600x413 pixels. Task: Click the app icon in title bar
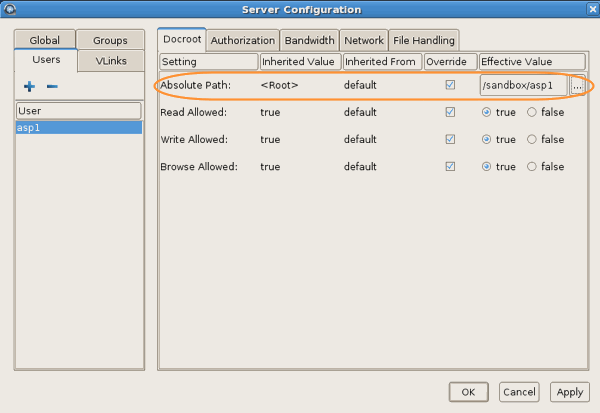[10, 9]
